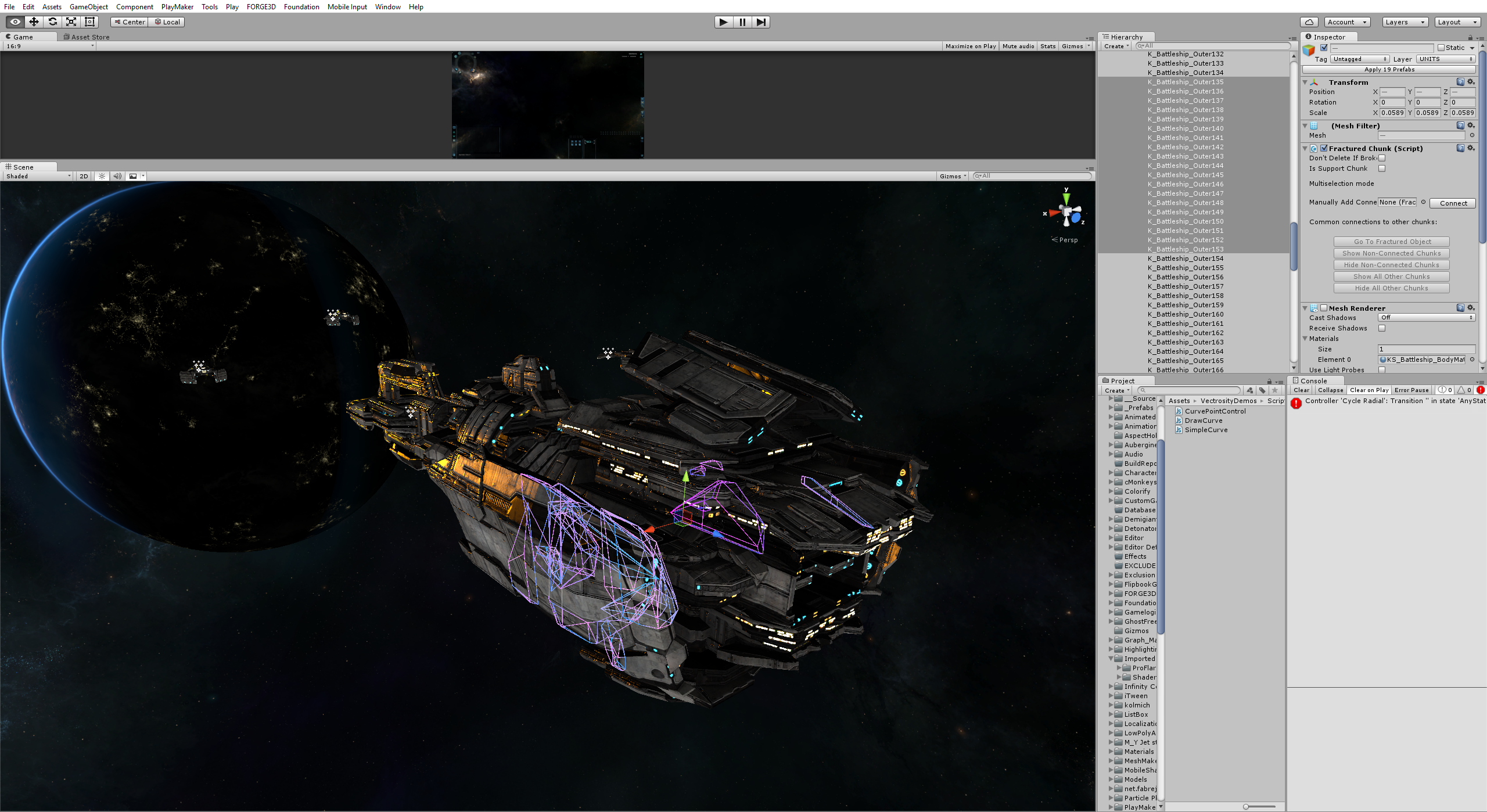Select the Rotate tool in toolbar

coord(52,22)
